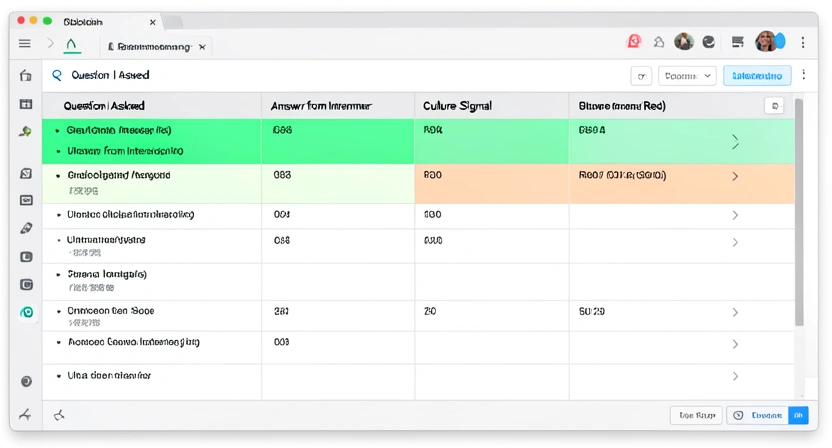Open the user profile avatar
832x448 pixels.
pos(766,41)
